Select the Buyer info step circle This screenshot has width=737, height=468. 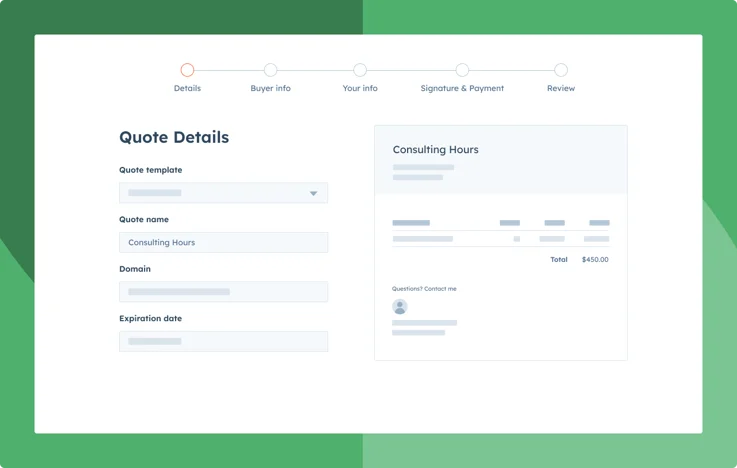pos(270,70)
